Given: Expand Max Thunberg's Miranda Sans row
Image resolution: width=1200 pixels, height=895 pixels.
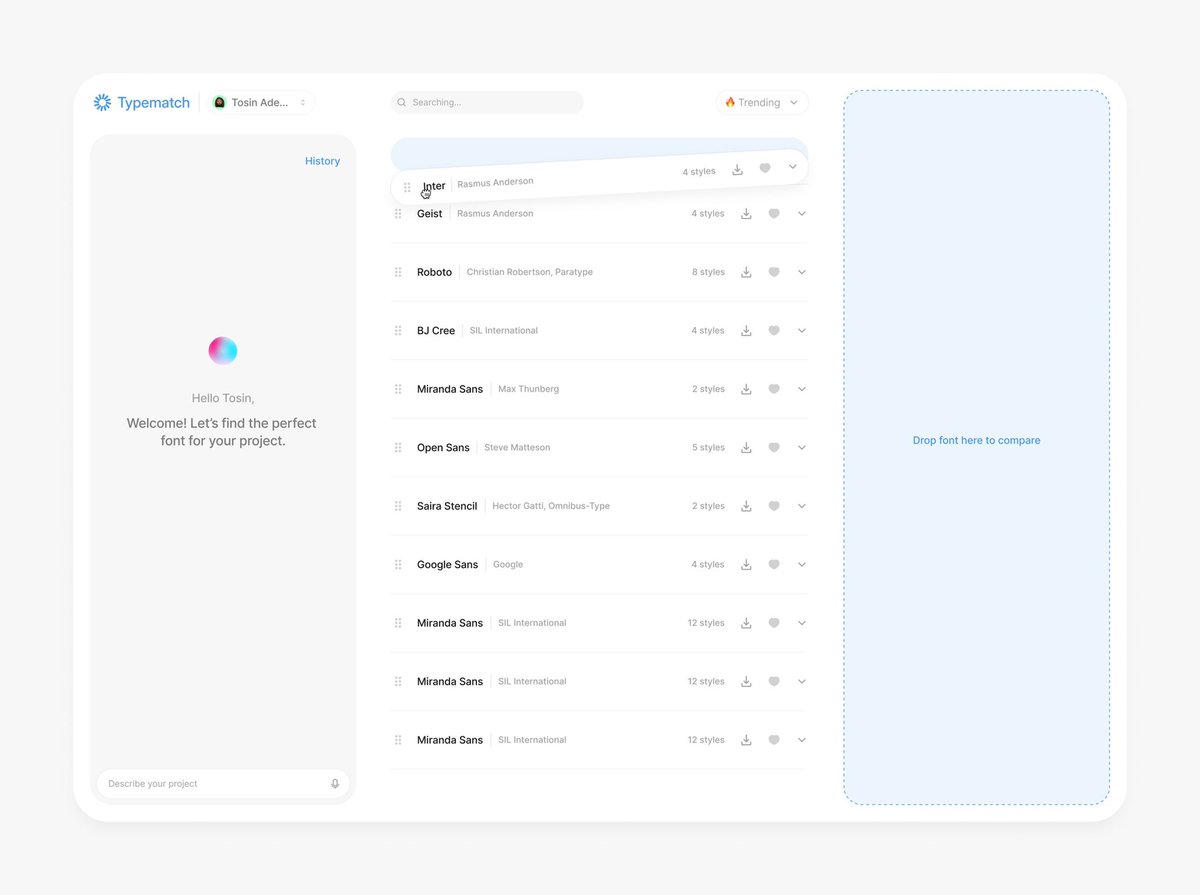Looking at the screenshot, I should (x=802, y=389).
